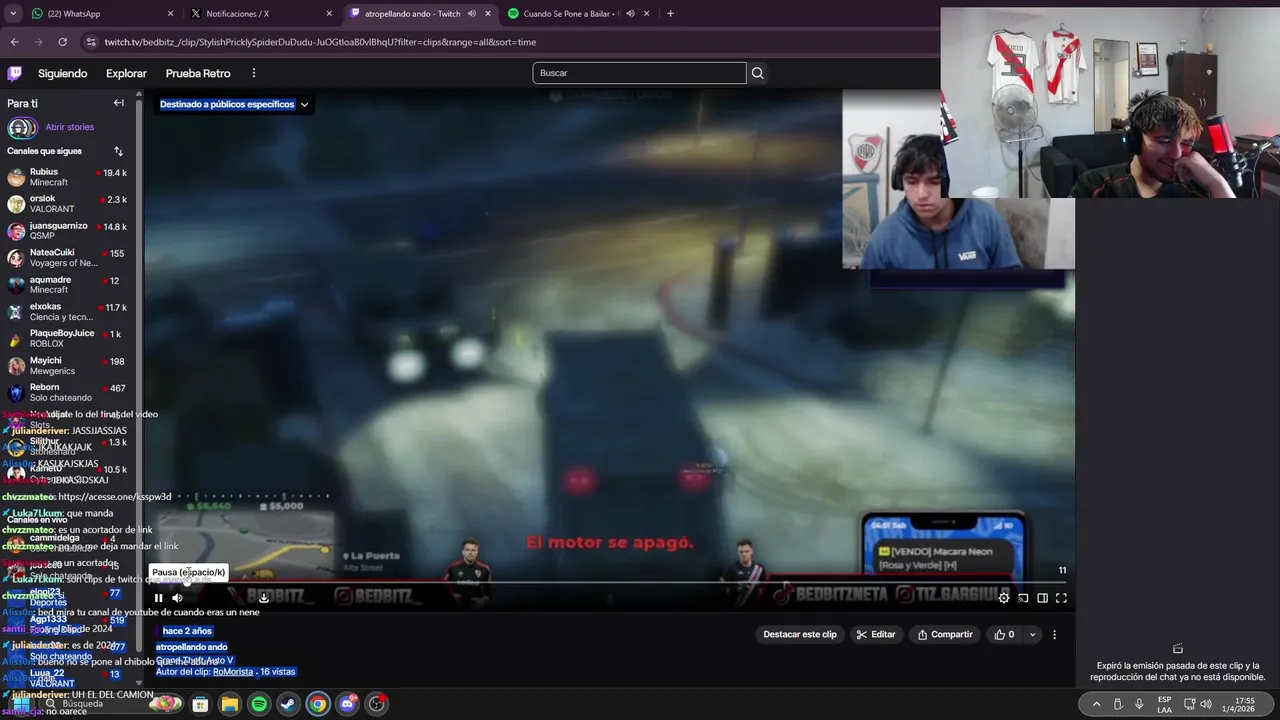The image size is (1280, 720).
Task: Click the Compartir button
Action: pyautogui.click(x=945, y=634)
